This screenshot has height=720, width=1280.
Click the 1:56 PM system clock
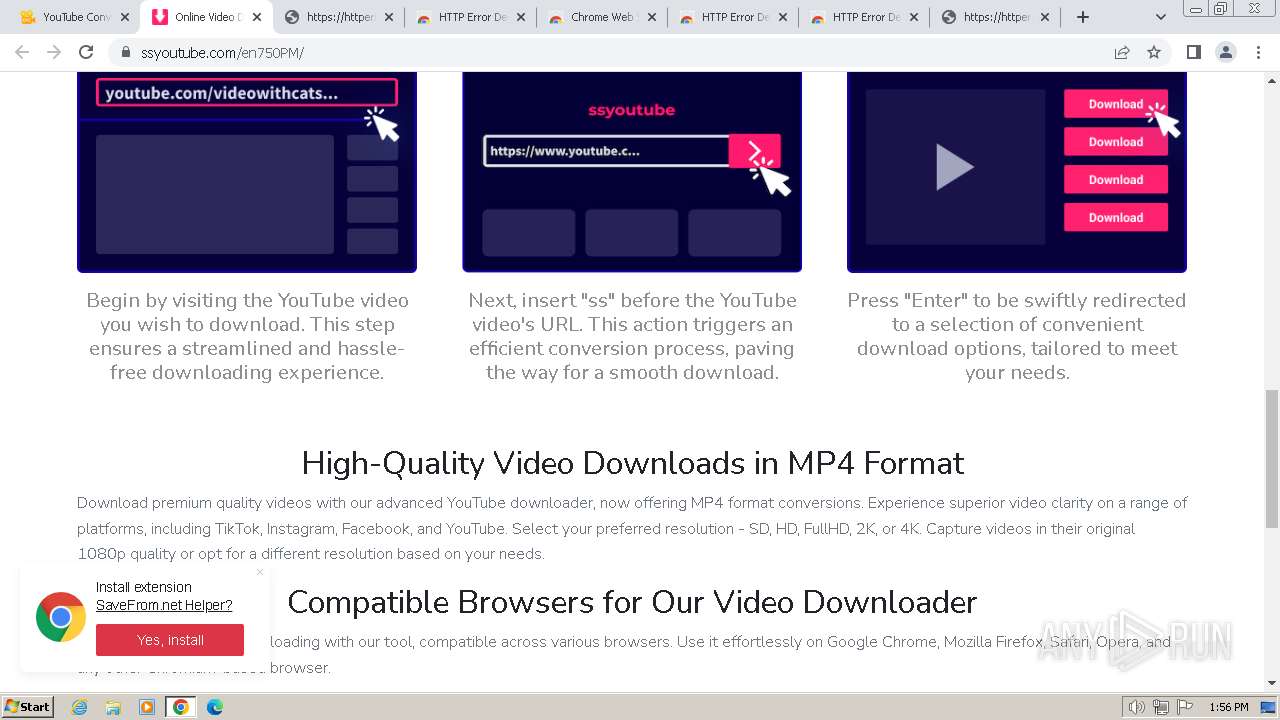pos(1228,707)
